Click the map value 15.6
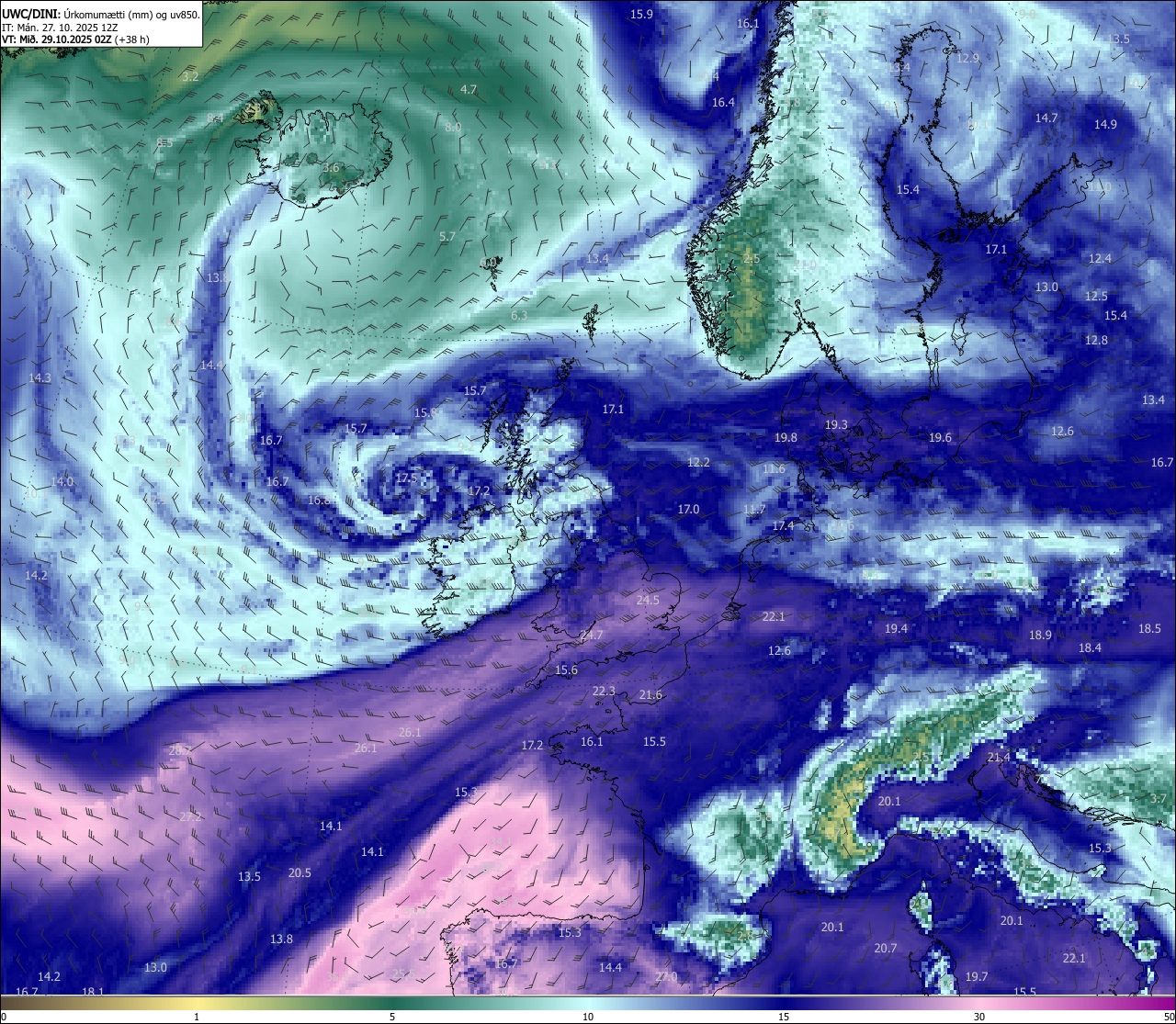1176x1024 pixels. (x=566, y=670)
